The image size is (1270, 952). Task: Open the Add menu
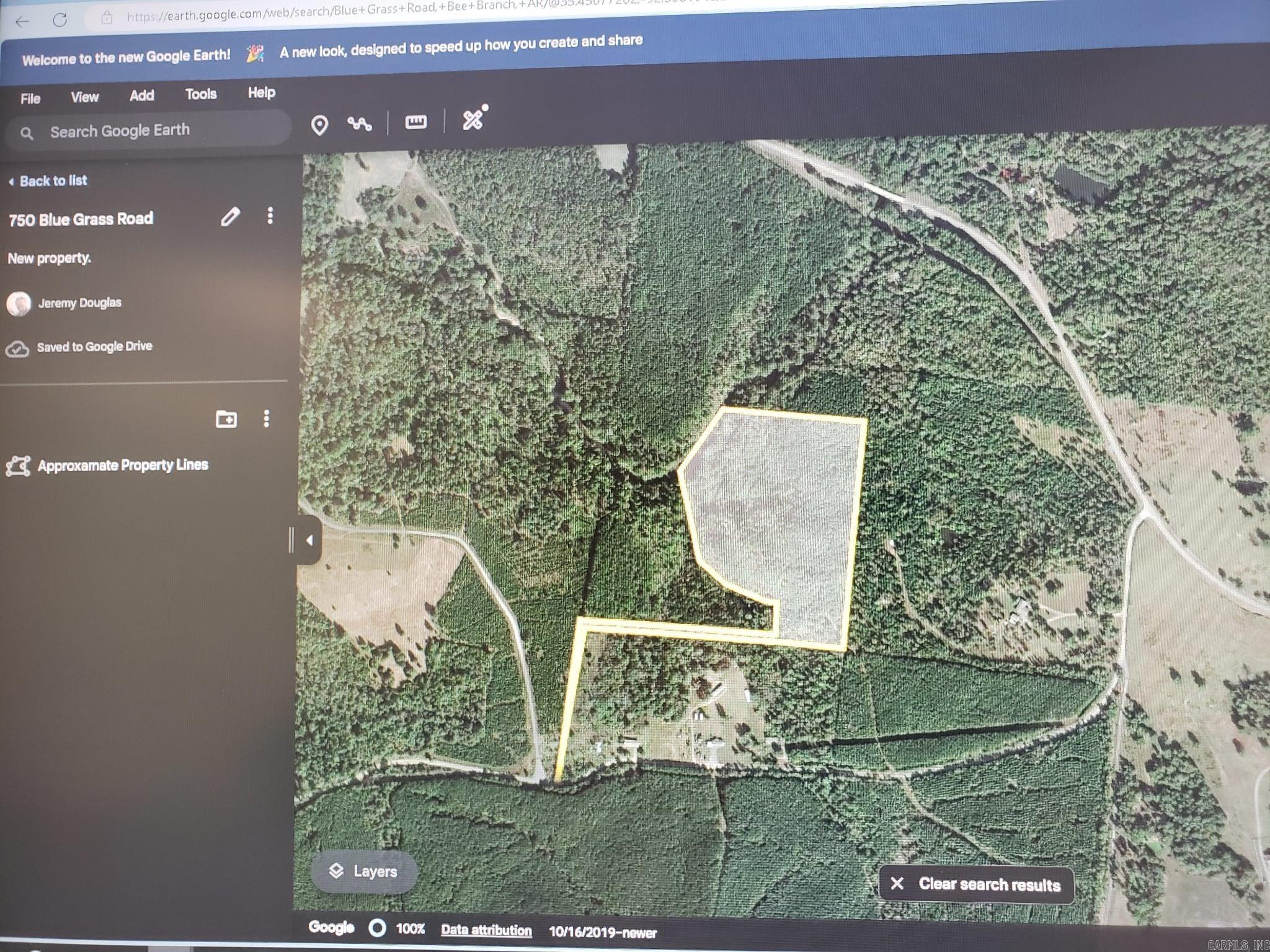point(142,95)
